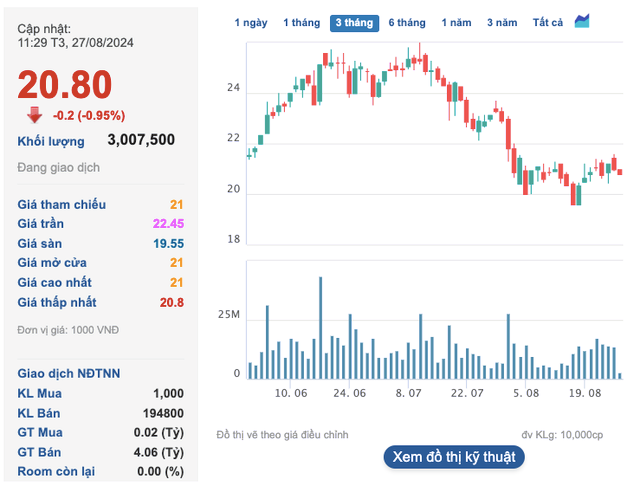Click the 8. 07 date axis label
The width and height of the screenshot is (640, 487).
coord(410,394)
